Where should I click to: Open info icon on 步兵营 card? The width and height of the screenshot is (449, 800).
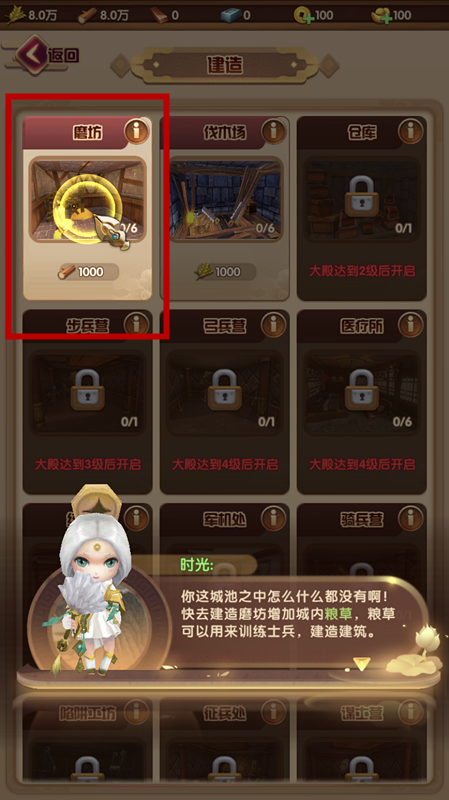click(x=137, y=324)
